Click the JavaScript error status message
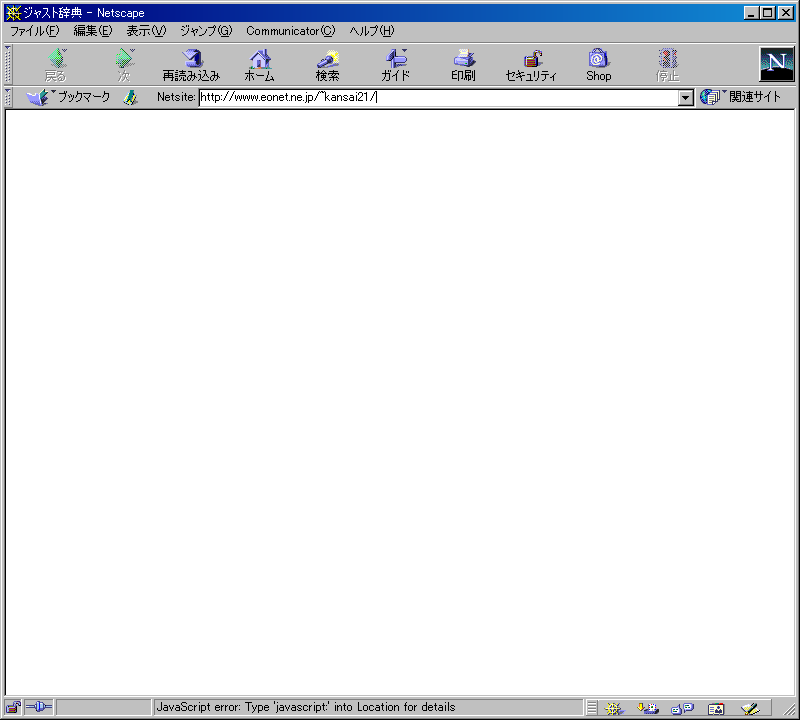This screenshot has width=800, height=720. tap(306, 707)
